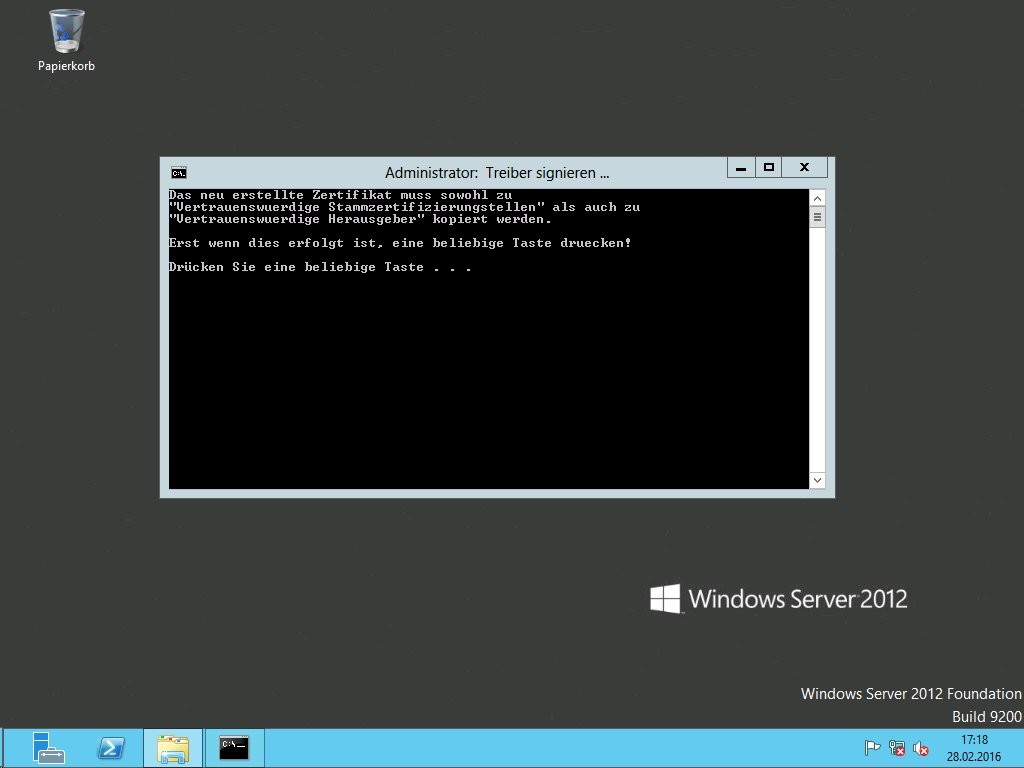Open File Explorer from the taskbar
Screen dimensions: 1024x768
click(x=173, y=748)
